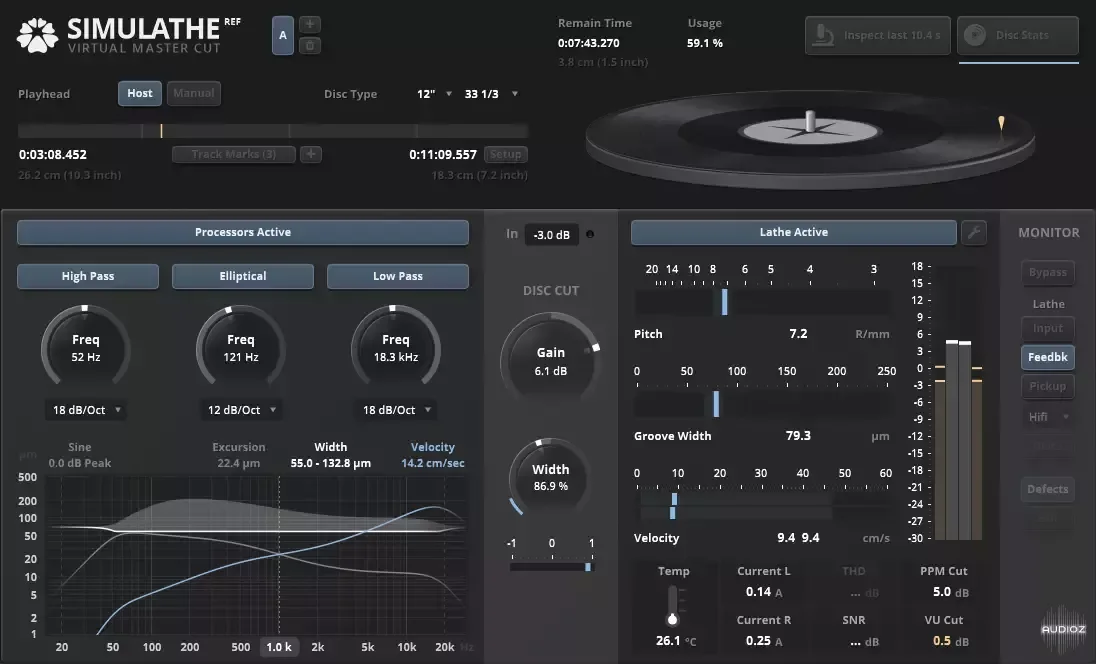
Task: Add a track mark with plus button
Action: (311, 154)
